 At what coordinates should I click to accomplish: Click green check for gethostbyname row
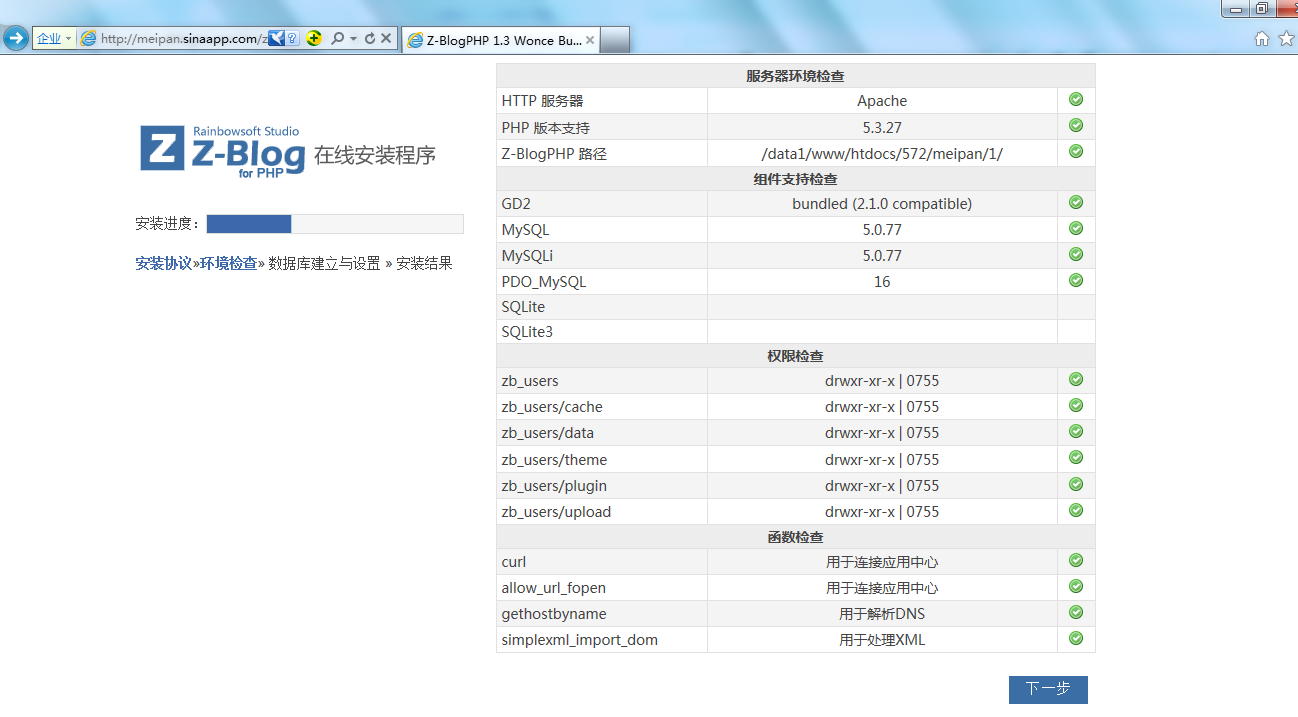1076,613
